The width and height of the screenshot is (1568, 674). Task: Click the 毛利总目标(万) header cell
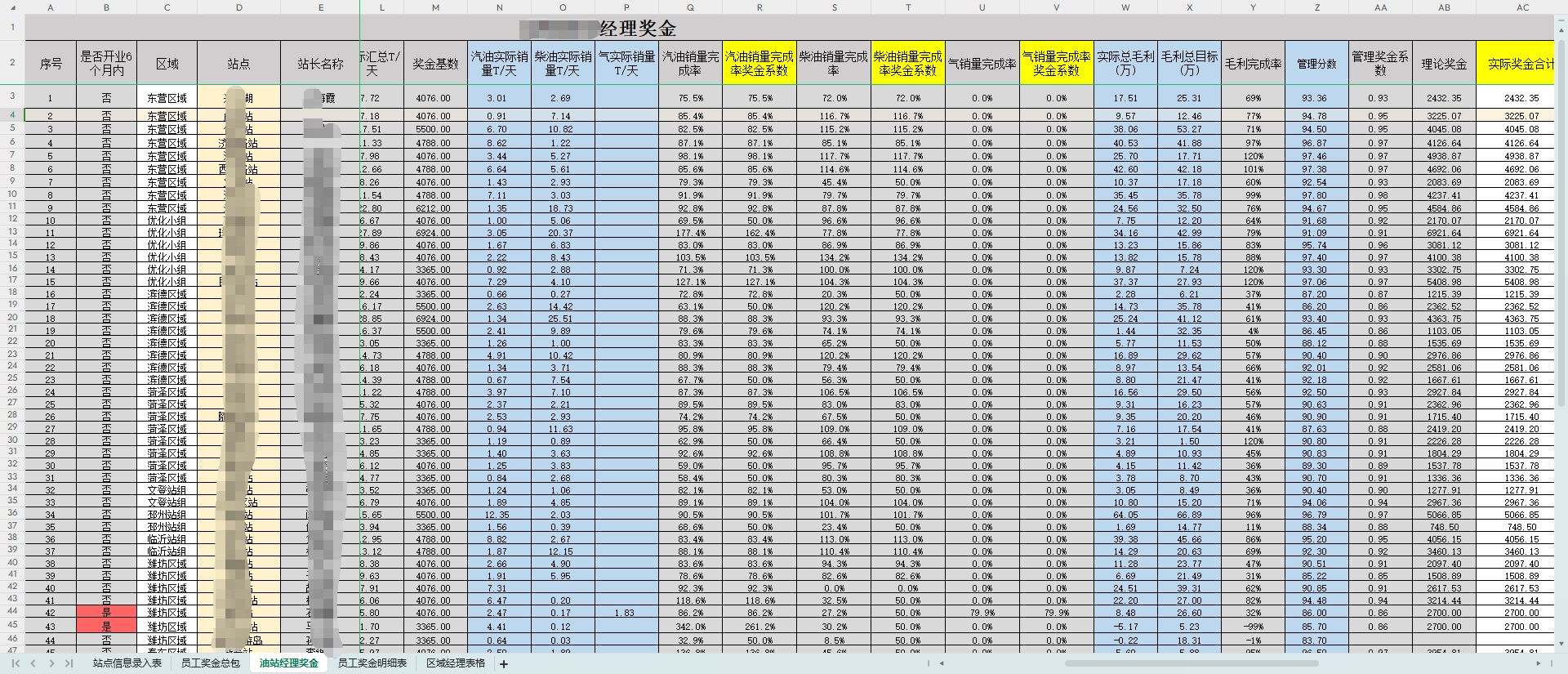click(x=1189, y=64)
